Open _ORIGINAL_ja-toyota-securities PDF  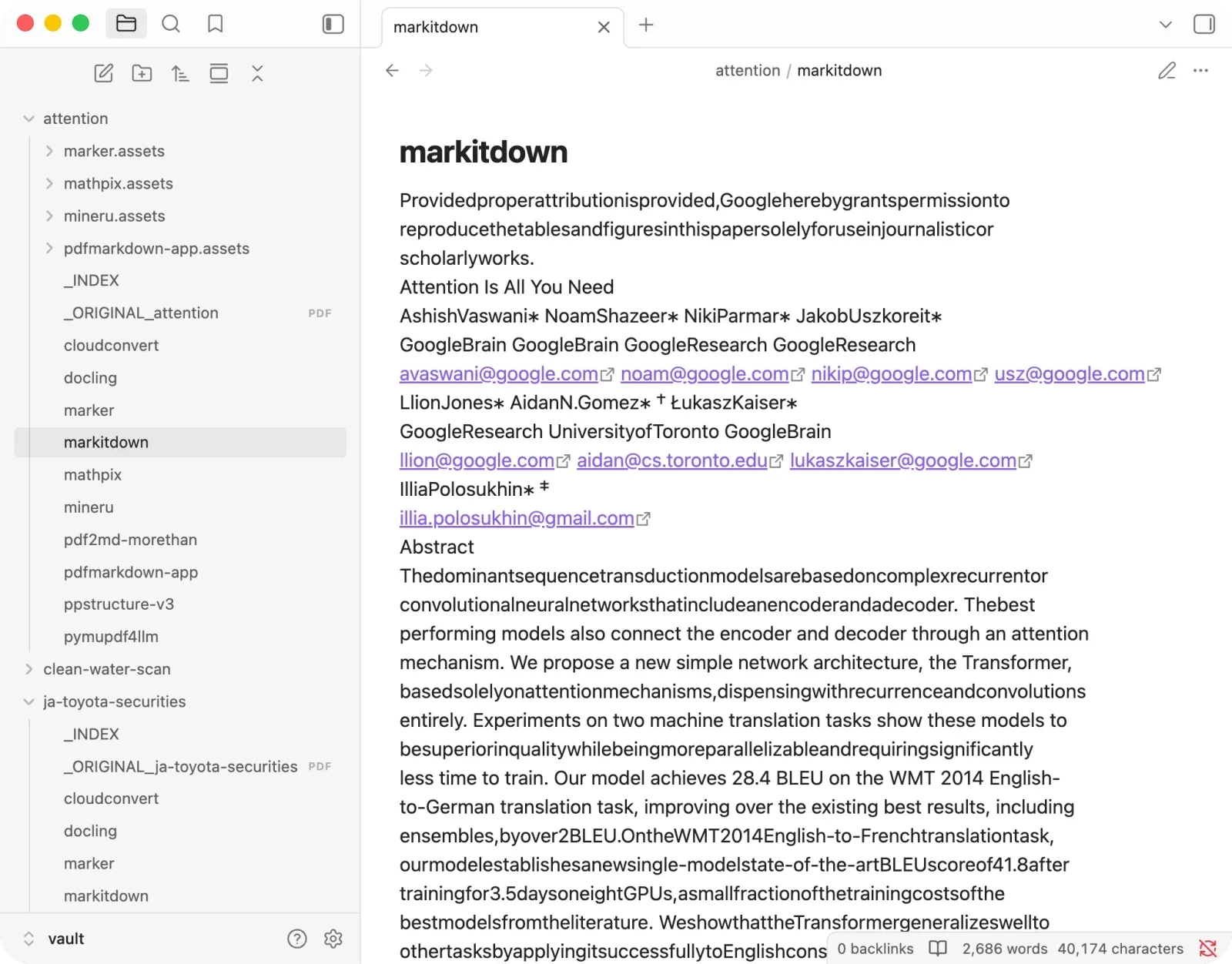180,766
